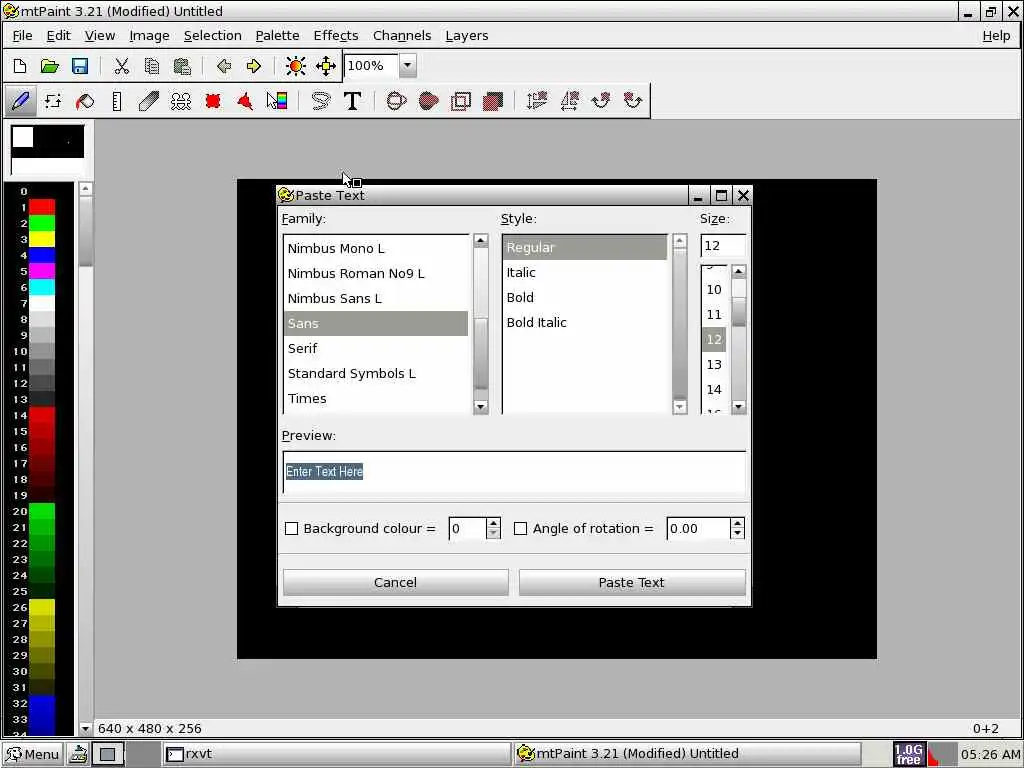Screen dimensions: 1024x768
Task: Choose font size 14 in list
Action: (714, 390)
